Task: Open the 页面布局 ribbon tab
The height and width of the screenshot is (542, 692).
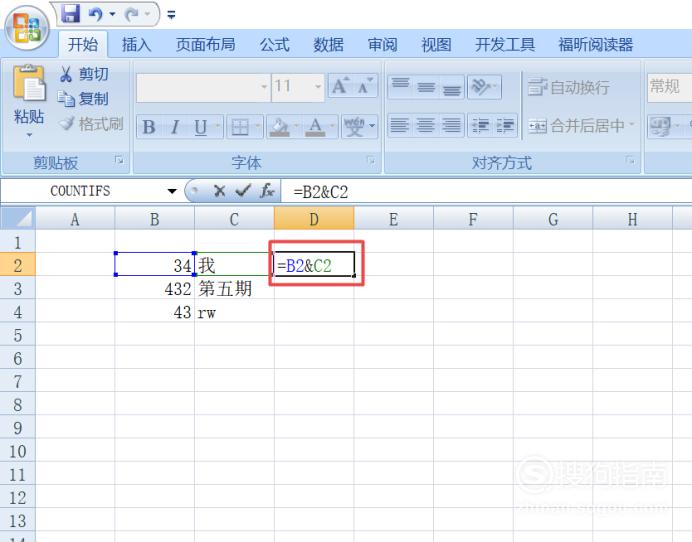Action: click(205, 44)
